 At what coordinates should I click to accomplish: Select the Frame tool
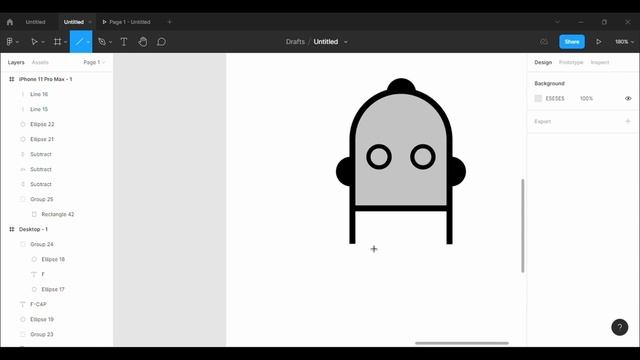pos(58,42)
